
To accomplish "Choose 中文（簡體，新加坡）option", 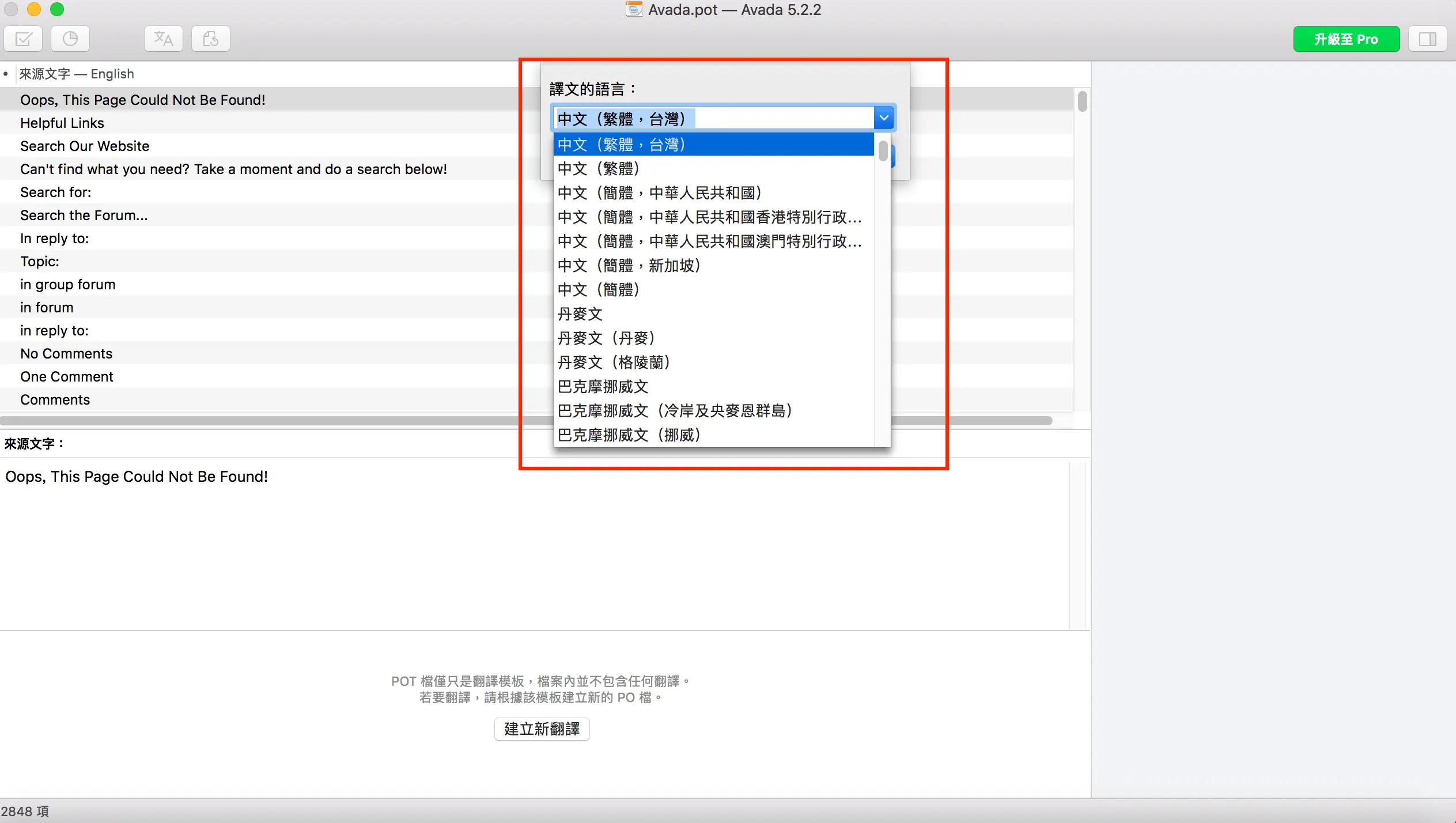I will coord(713,265).
